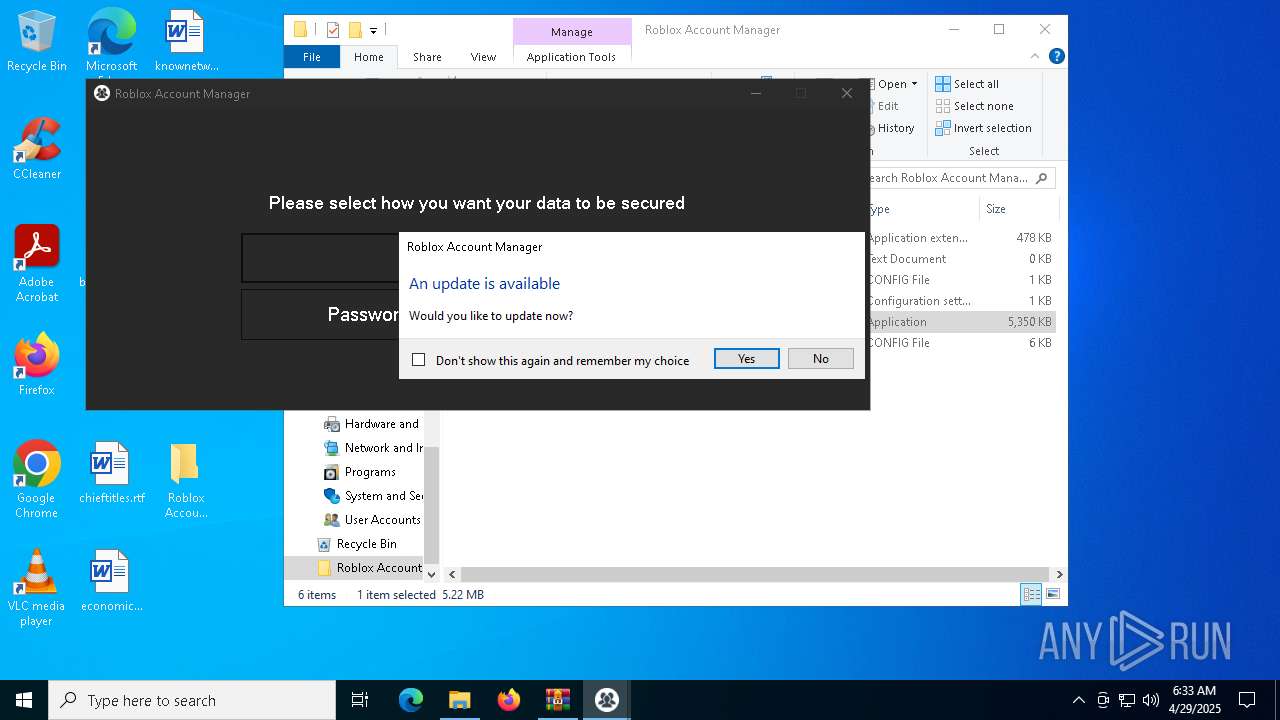The height and width of the screenshot is (720, 1280).
Task: Open Google Chrome desktop shortcut
Action: pos(37,479)
